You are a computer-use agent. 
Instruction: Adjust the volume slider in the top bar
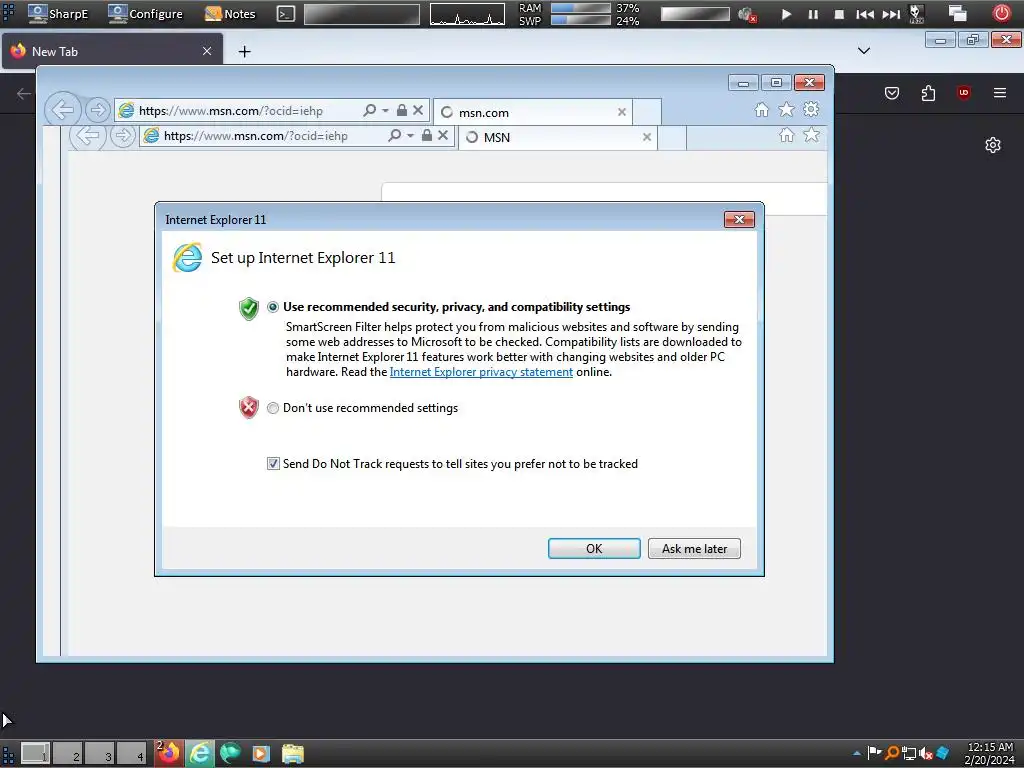point(695,14)
